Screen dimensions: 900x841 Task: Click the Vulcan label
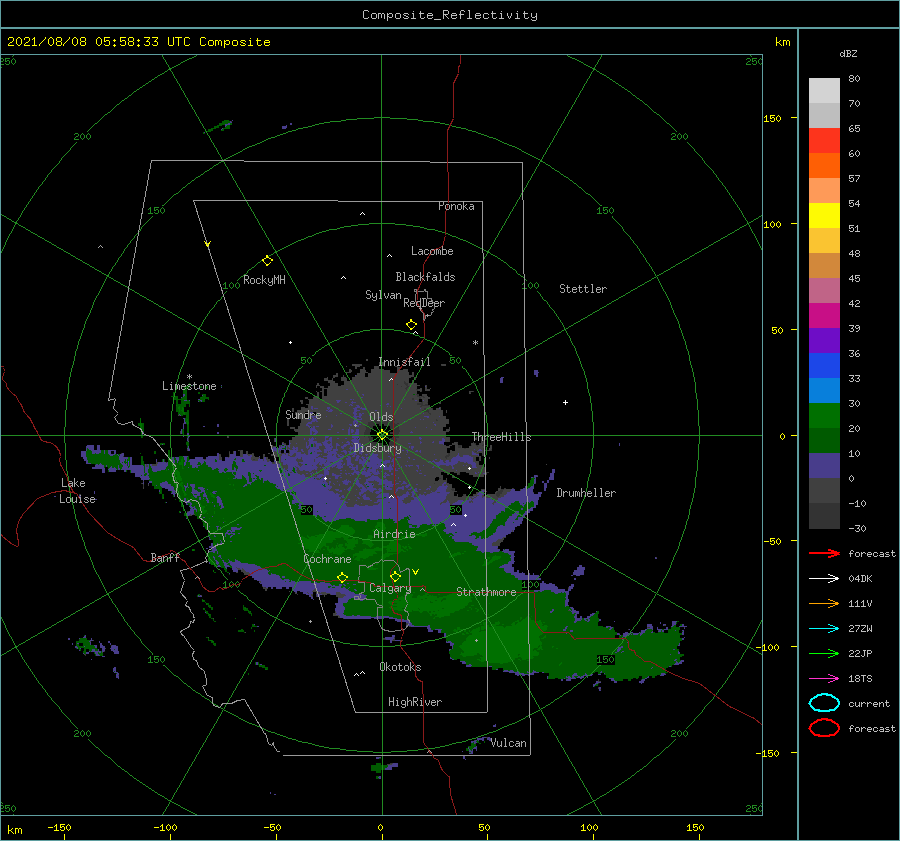508,743
